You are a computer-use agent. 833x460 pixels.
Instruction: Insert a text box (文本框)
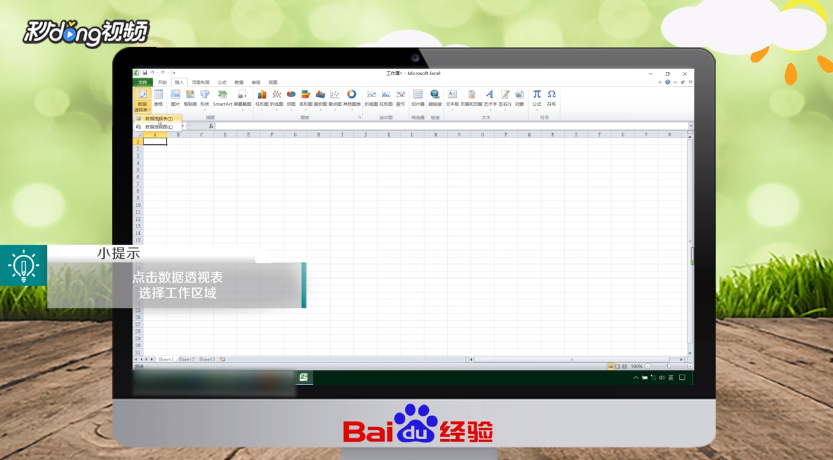point(452,99)
